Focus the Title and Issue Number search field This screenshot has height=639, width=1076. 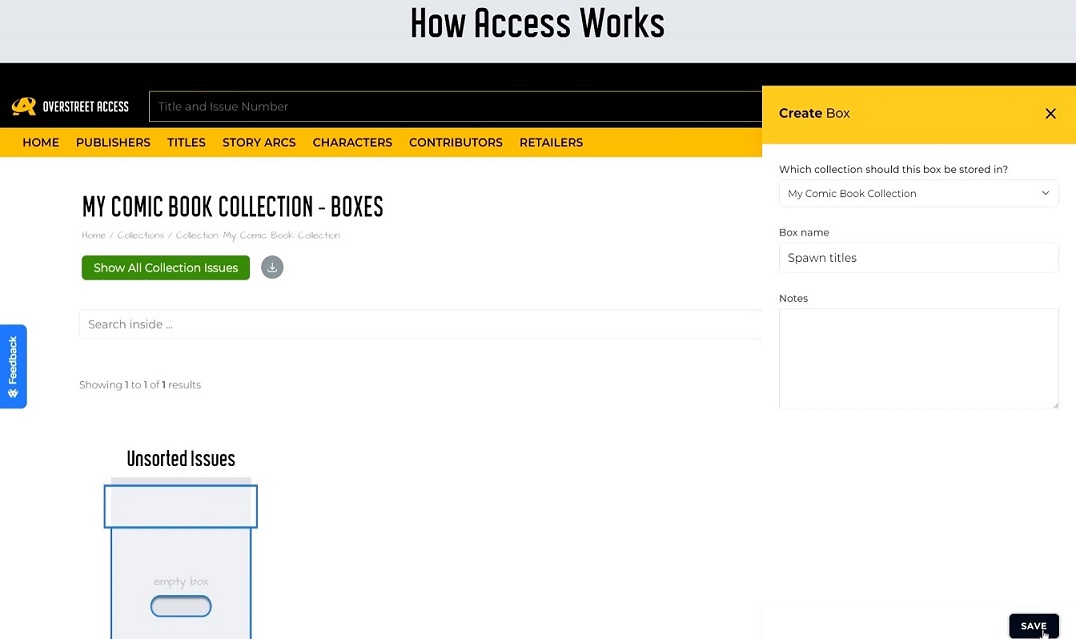point(455,106)
